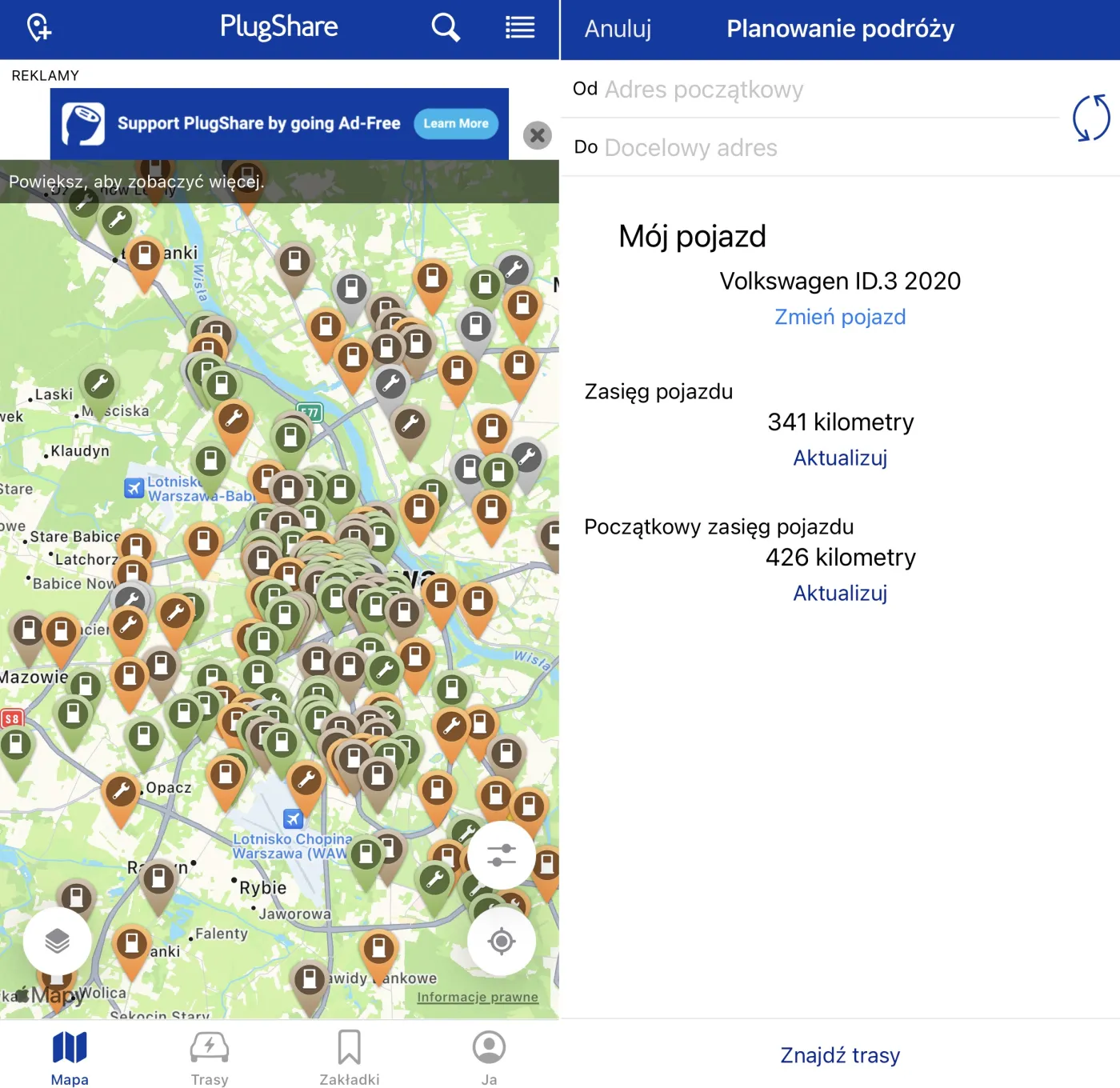Select Lotnisko Warszawa-Babice airport icon
Screen dimensions: 1120x1088
[134, 488]
